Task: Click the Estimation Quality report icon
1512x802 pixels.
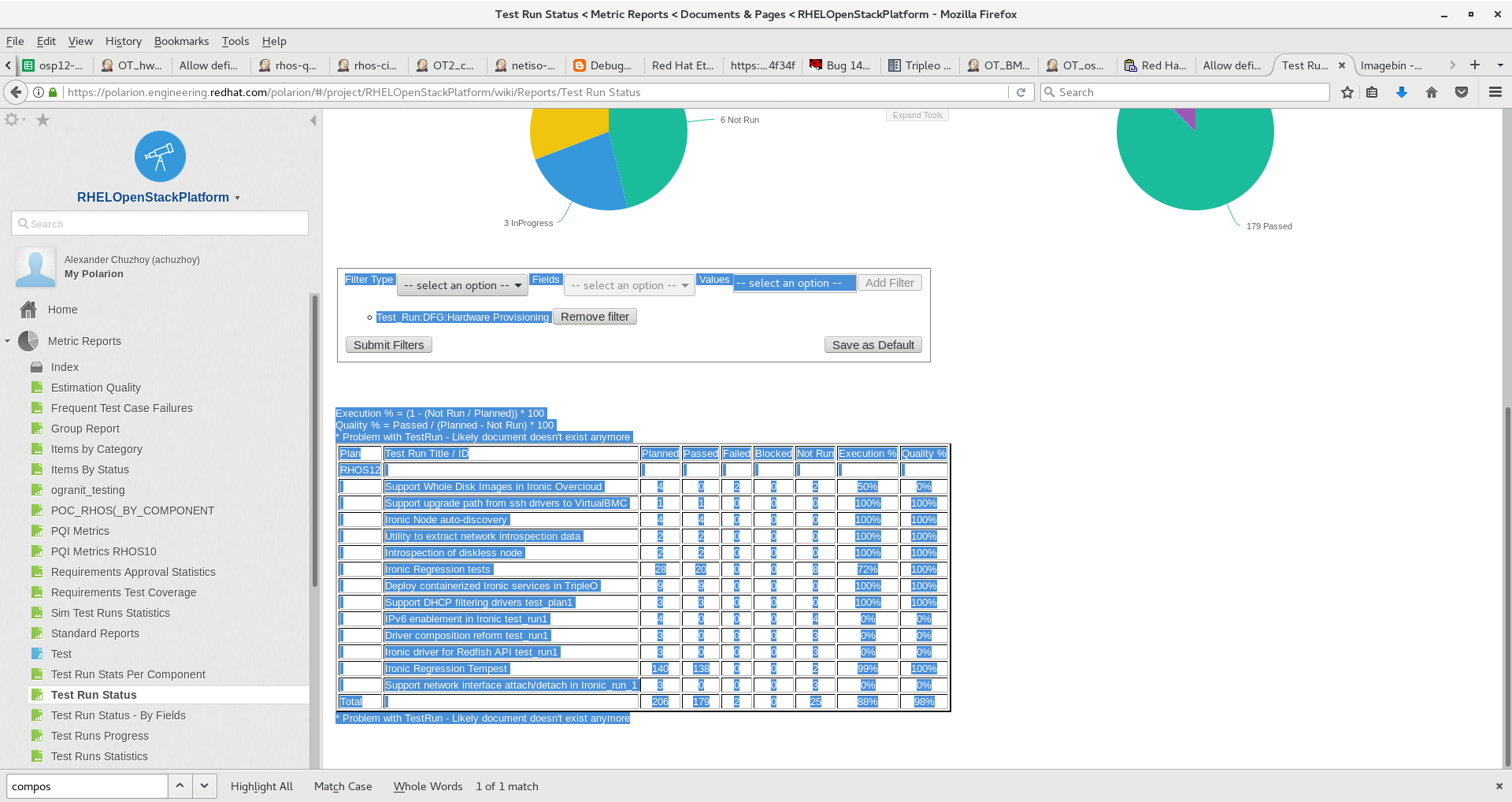Action: pos(36,388)
